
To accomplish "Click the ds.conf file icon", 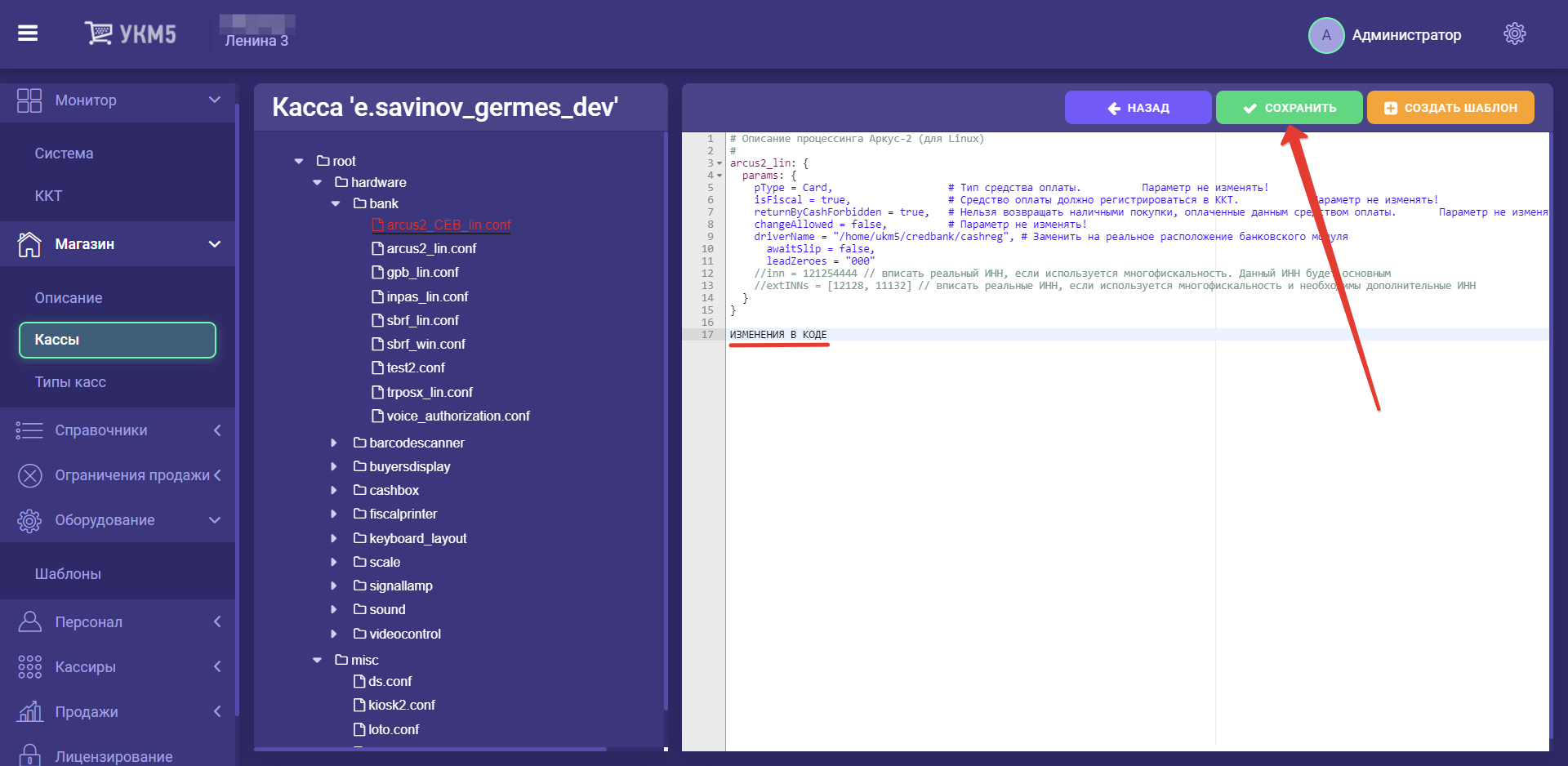I will coord(359,681).
